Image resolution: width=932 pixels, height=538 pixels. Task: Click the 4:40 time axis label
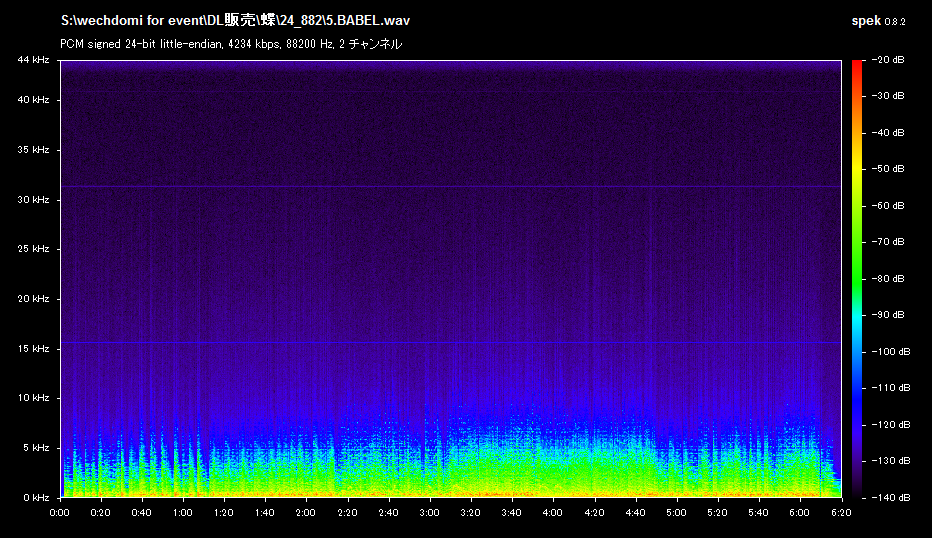pyautogui.click(x=635, y=512)
